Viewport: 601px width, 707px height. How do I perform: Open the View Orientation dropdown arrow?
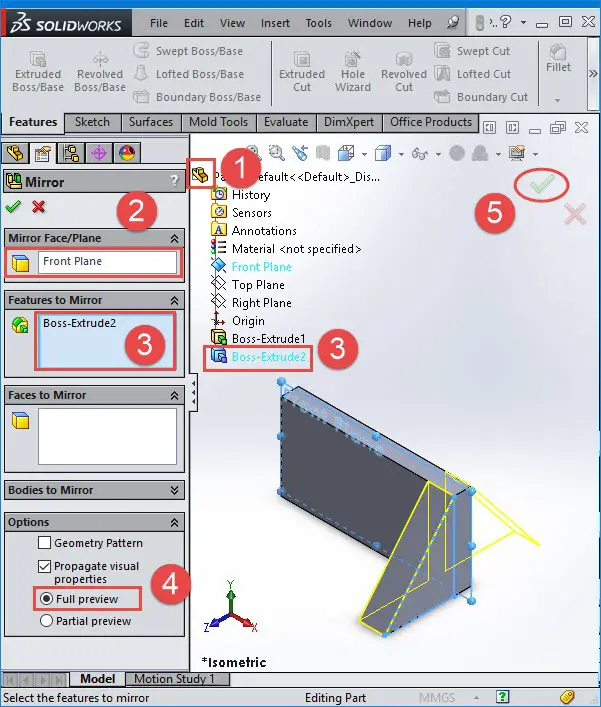(364, 154)
